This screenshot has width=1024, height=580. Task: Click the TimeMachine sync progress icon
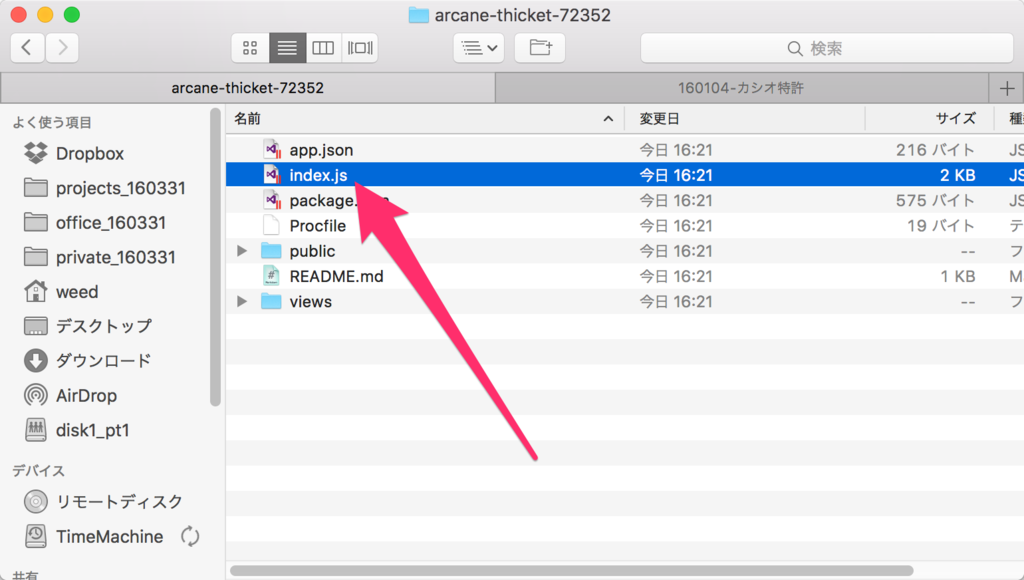coord(190,536)
